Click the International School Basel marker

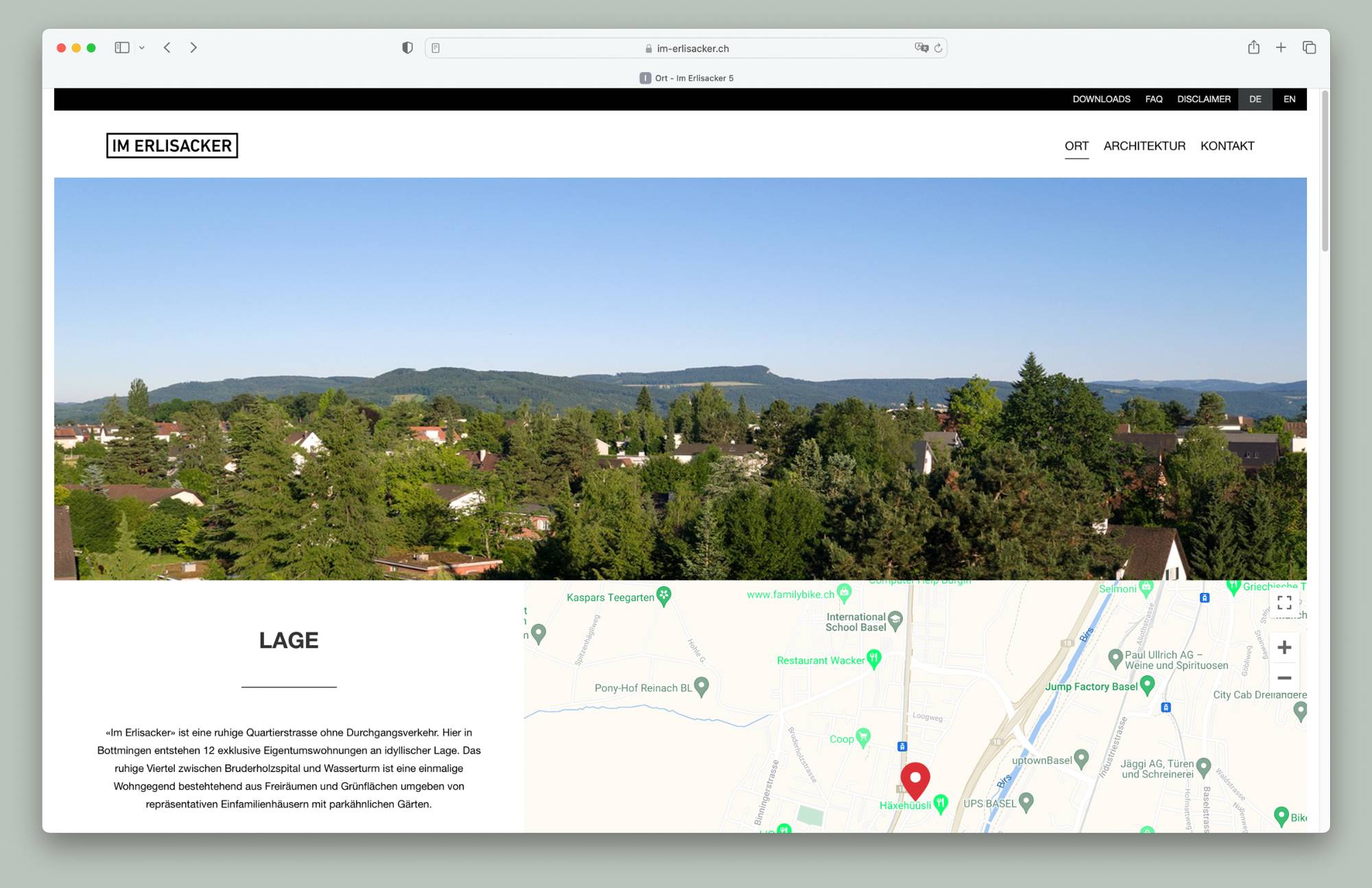(x=895, y=621)
